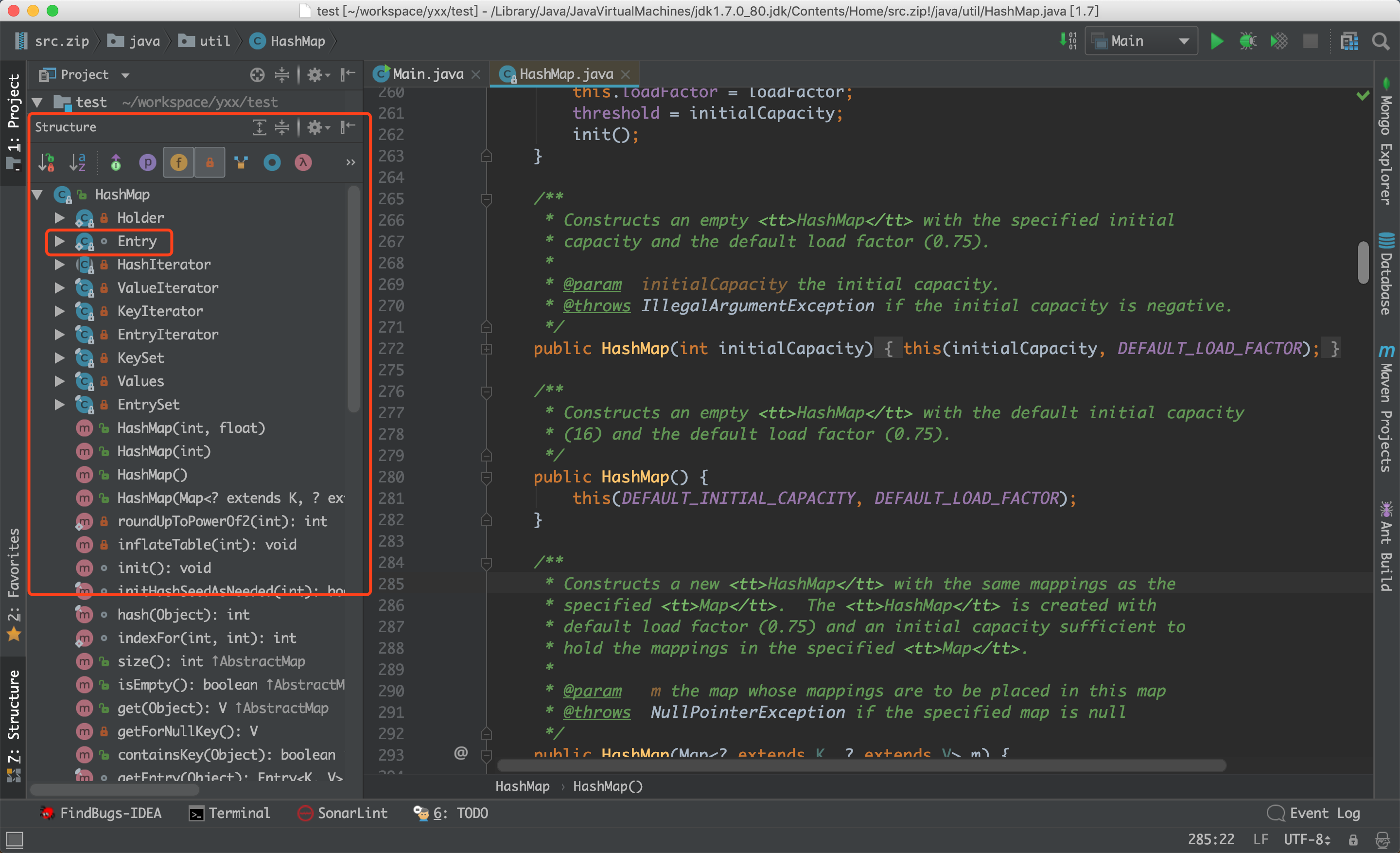The height and width of the screenshot is (853, 1400).
Task: Click the green Run button
Action: (x=1216, y=41)
